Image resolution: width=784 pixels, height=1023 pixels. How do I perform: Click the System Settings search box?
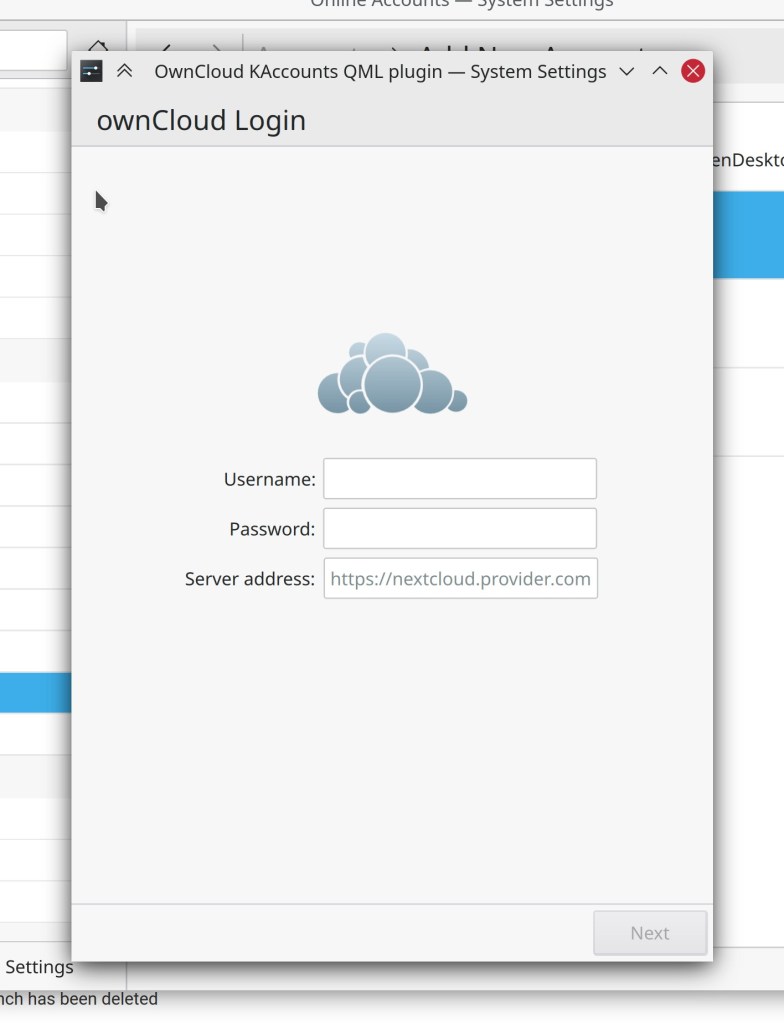click(x=32, y=50)
